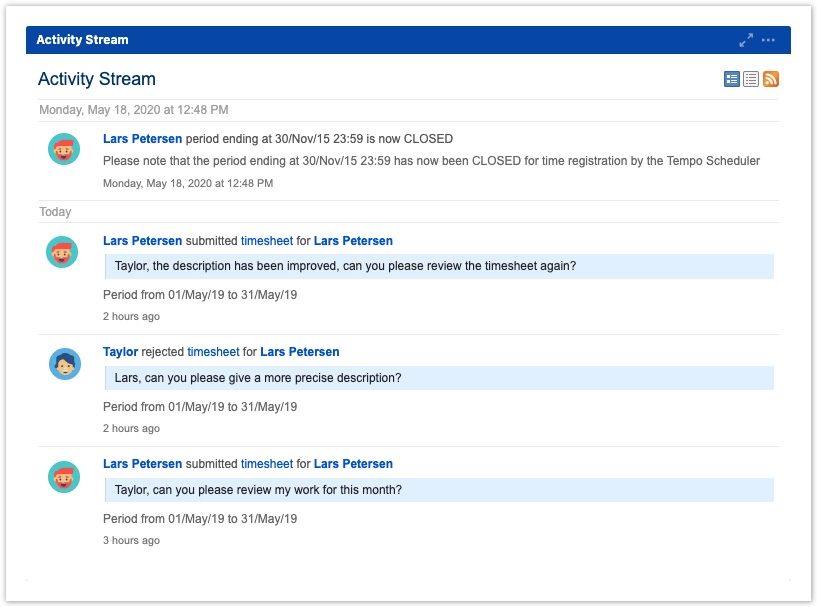Open Taylor's profile name link

120,352
